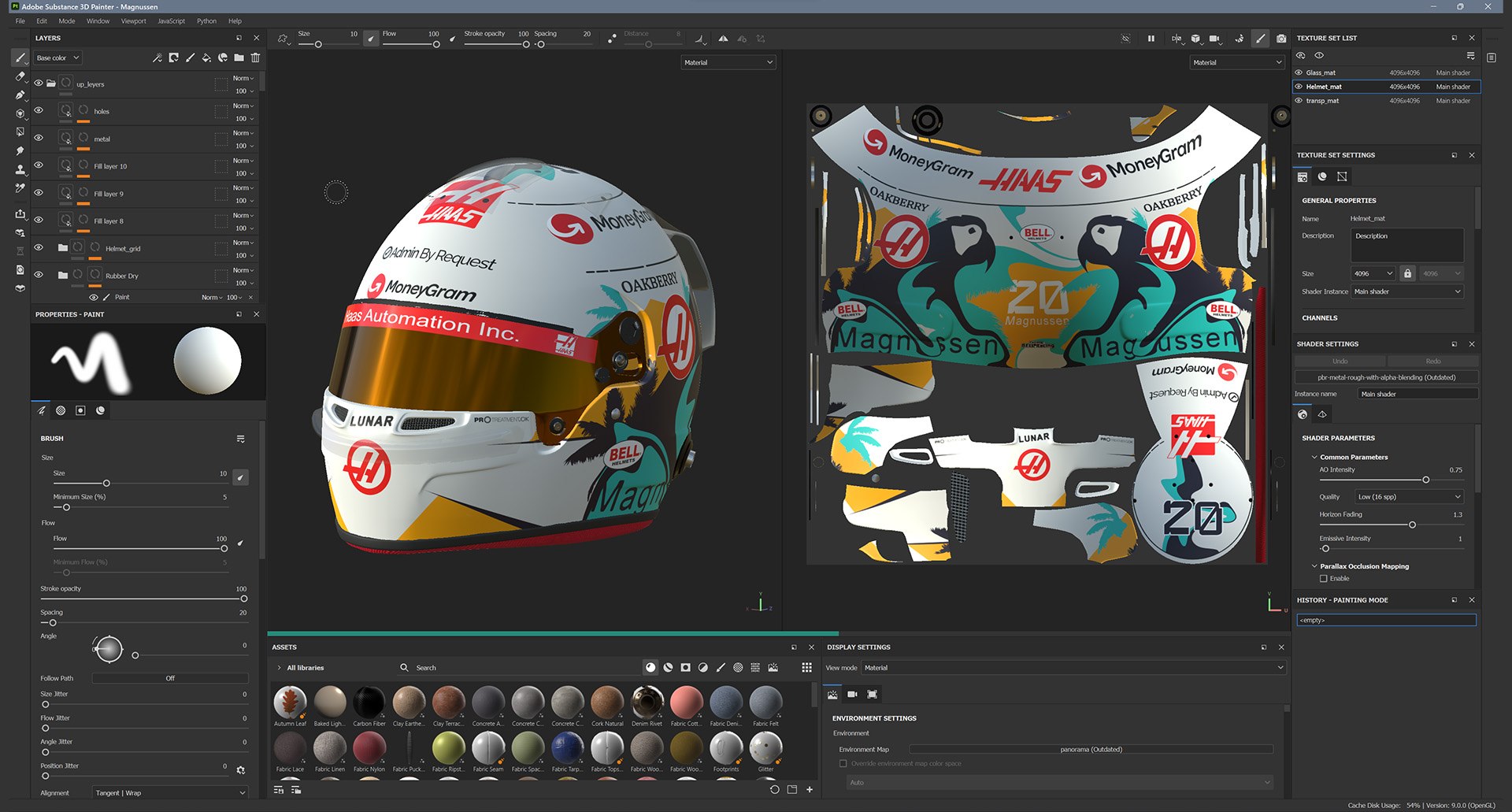Viewport: 1512px width, 812px height.
Task: Open the Help menu
Action: pyautogui.click(x=235, y=21)
